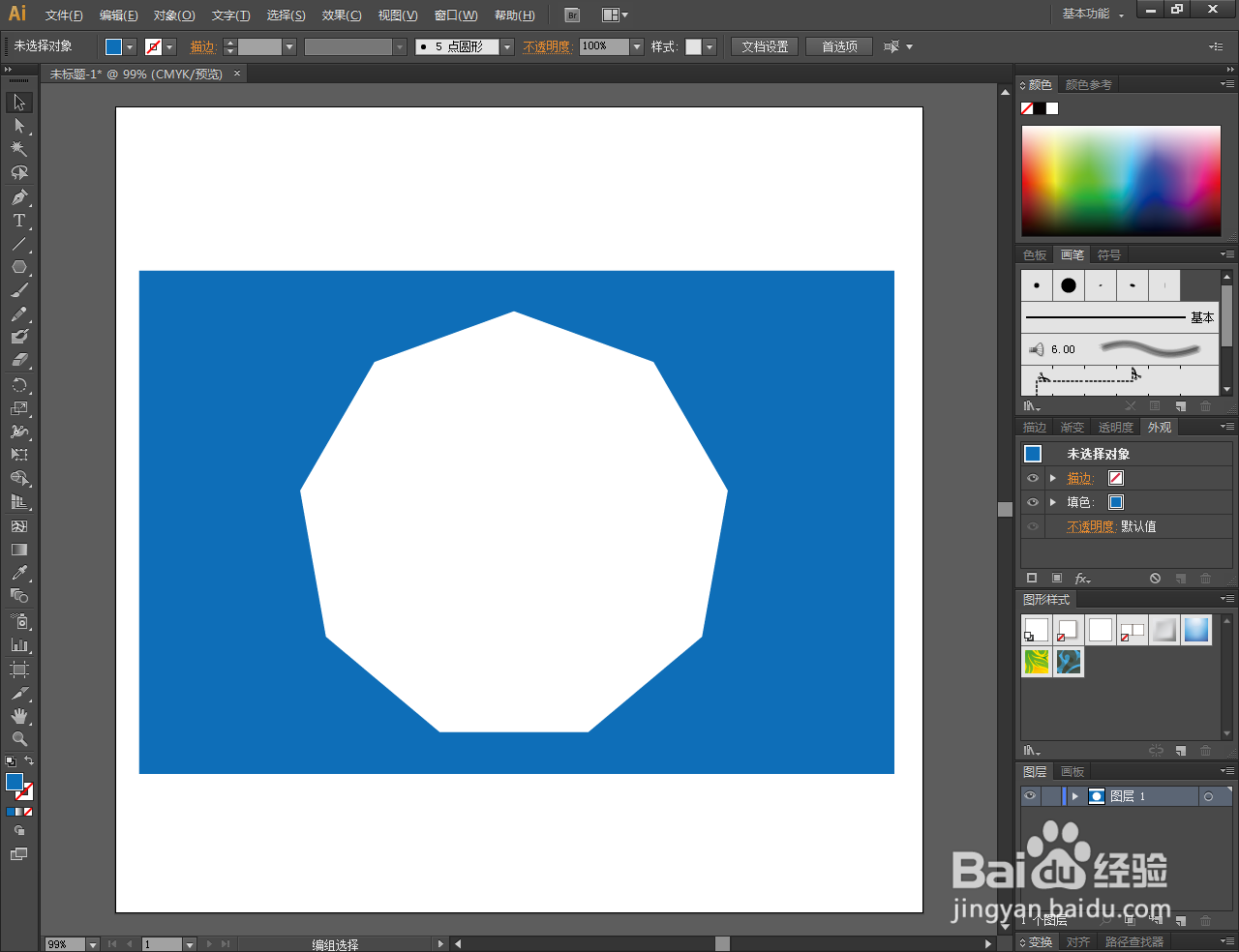Open the opacity 100% dropdown
1239x952 pixels.
[x=637, y=46]
